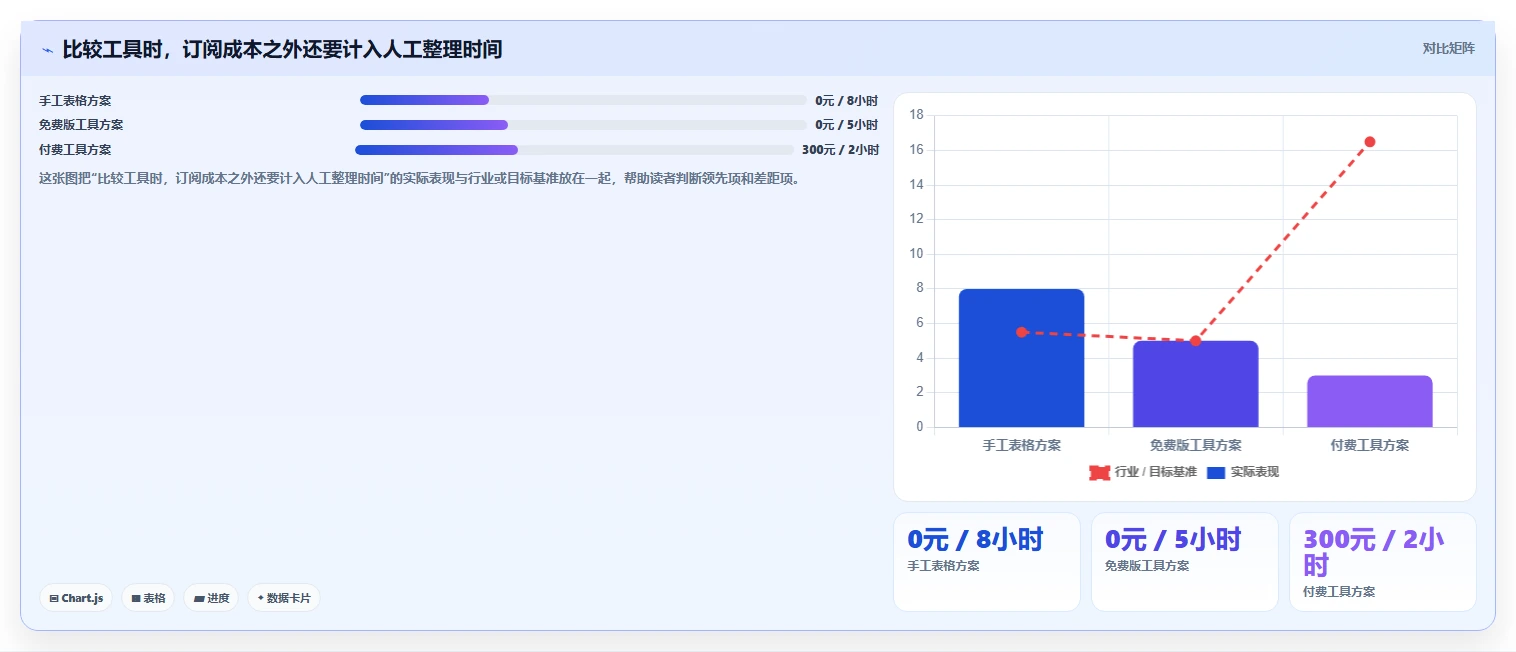The height and width of the screenshot is (652, 1516).
Task: Click the 免费版工具方案 bar in the chart
Action: (1195, 384)
